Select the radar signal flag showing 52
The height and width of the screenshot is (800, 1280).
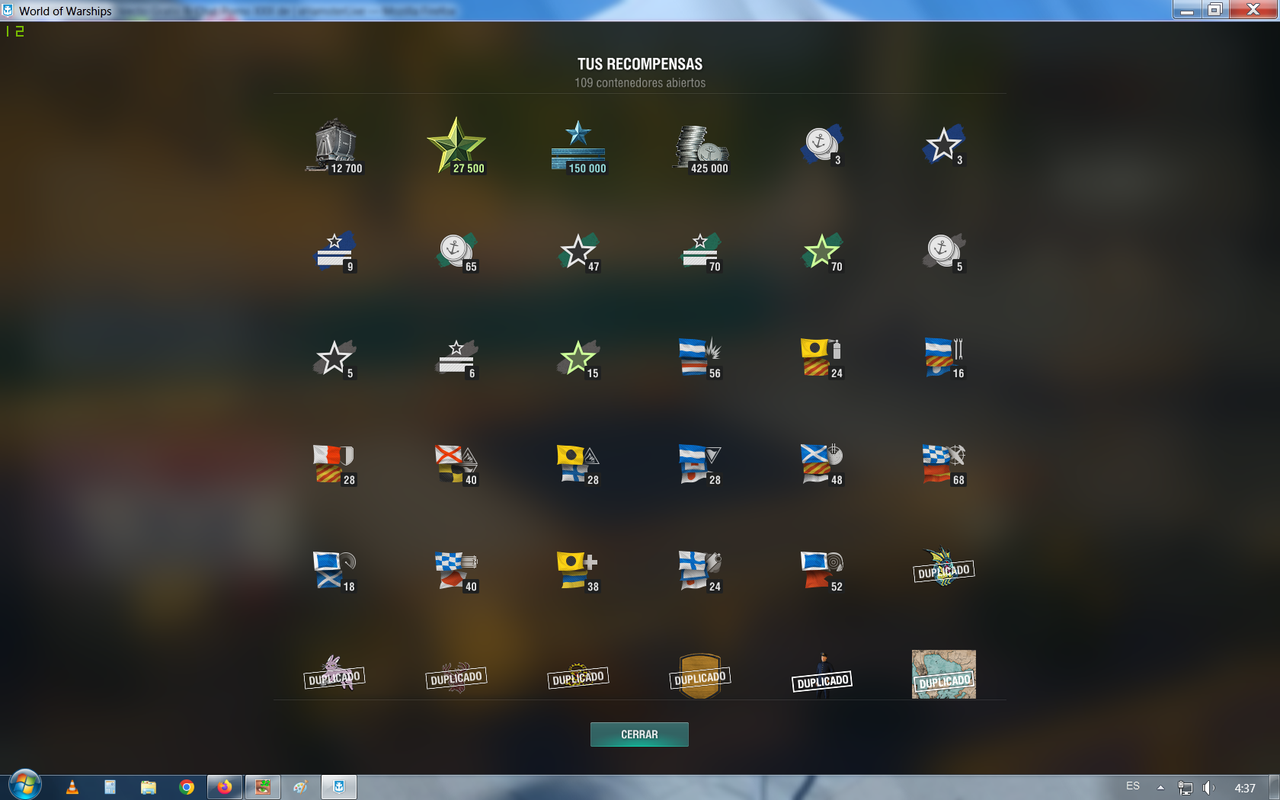pyautogui.click(x=822, y=571)
